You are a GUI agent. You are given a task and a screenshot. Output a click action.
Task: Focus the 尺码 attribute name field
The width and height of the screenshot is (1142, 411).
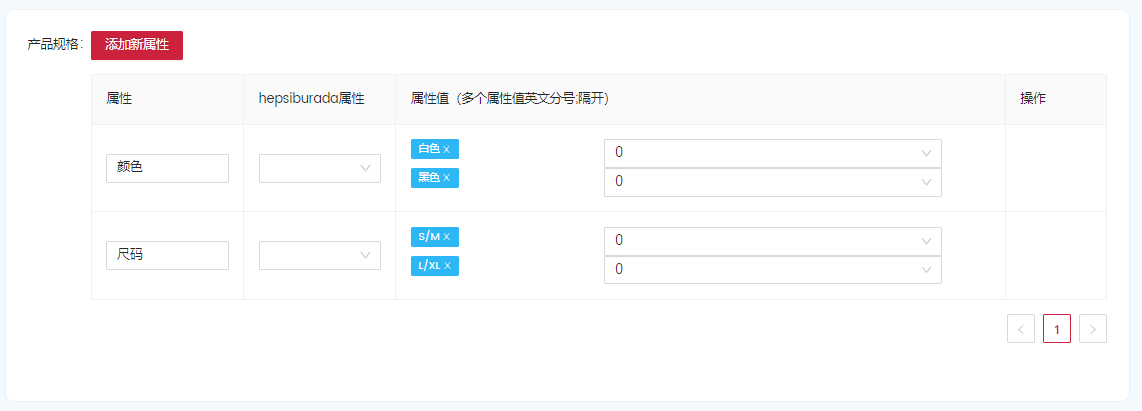tap(168, 256)
